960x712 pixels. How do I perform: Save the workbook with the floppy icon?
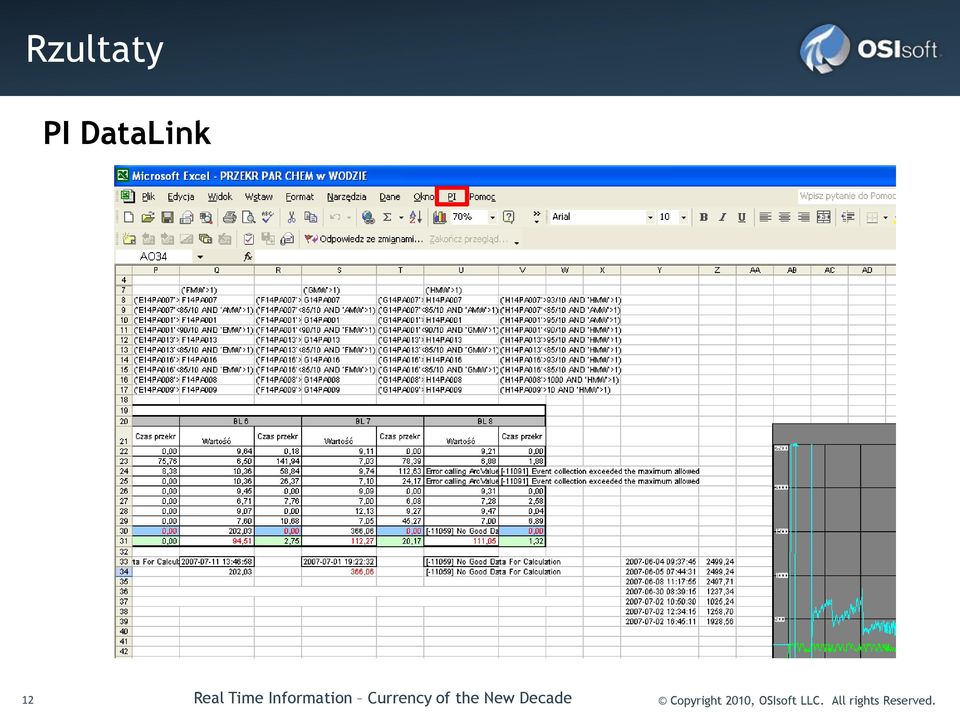click(x=167, y=217)
